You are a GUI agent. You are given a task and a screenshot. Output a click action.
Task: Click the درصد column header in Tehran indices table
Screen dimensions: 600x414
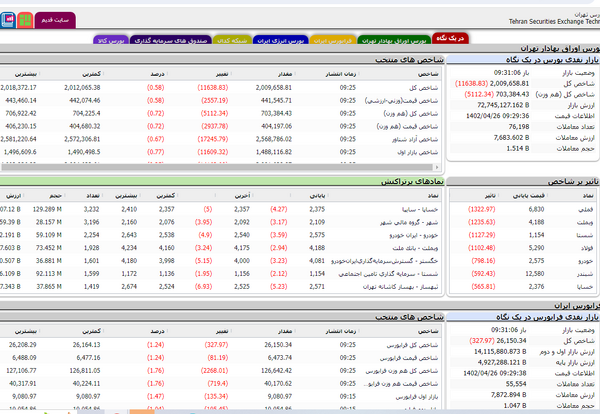[157, 74]
